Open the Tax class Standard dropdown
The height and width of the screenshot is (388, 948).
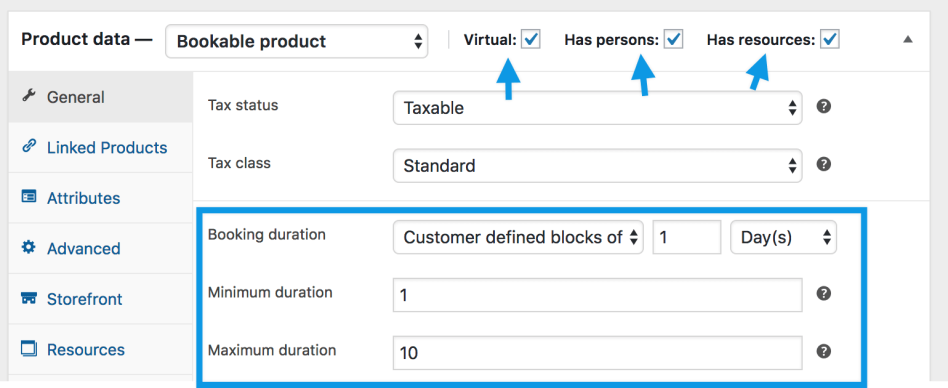pyautogui.click(x=597, y=165)
